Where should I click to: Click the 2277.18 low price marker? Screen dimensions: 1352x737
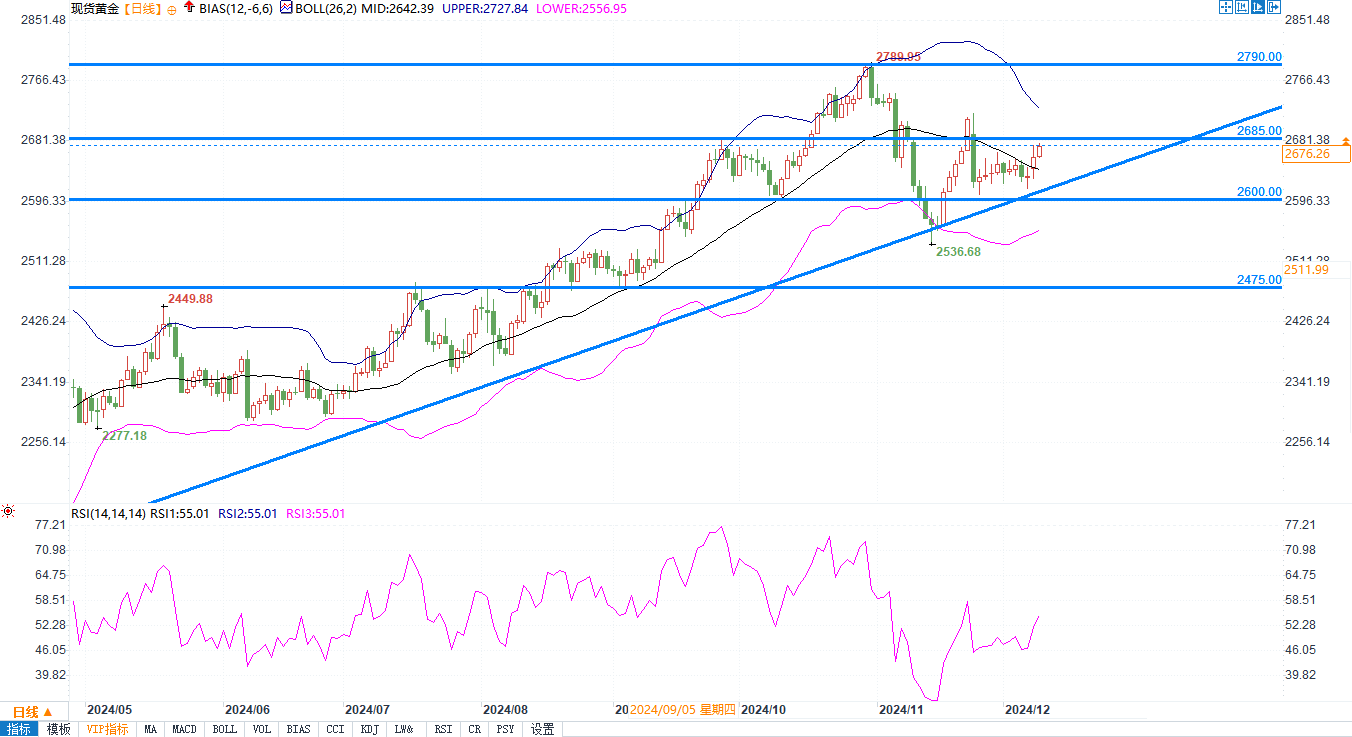[x=123, y=436]
